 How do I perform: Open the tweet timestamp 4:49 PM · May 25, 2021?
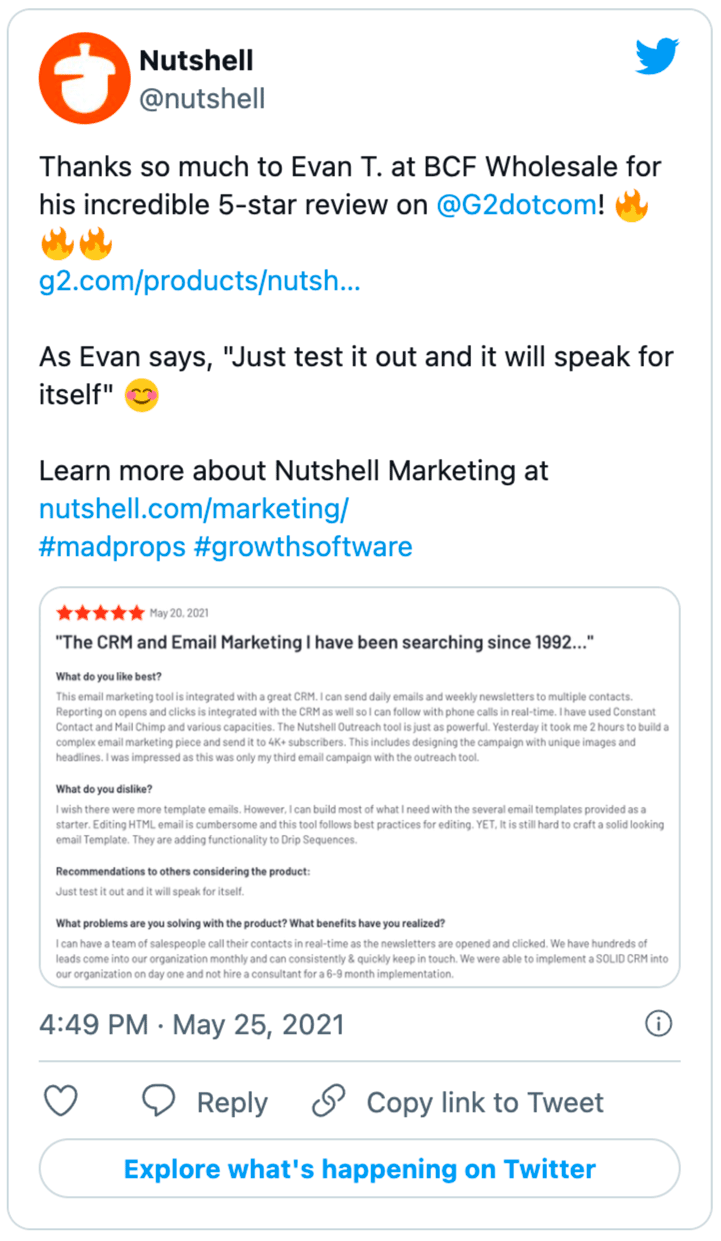point(191,1024)
